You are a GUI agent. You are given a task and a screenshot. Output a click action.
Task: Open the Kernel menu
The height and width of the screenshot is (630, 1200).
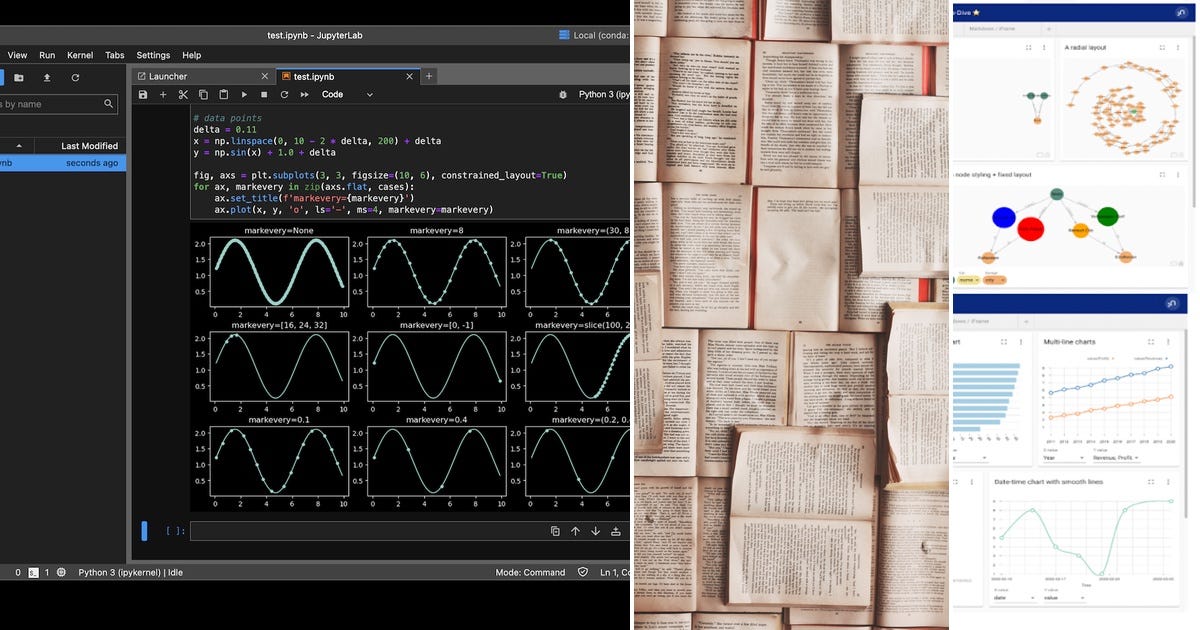pyautogui.click(x=79, y=55)
